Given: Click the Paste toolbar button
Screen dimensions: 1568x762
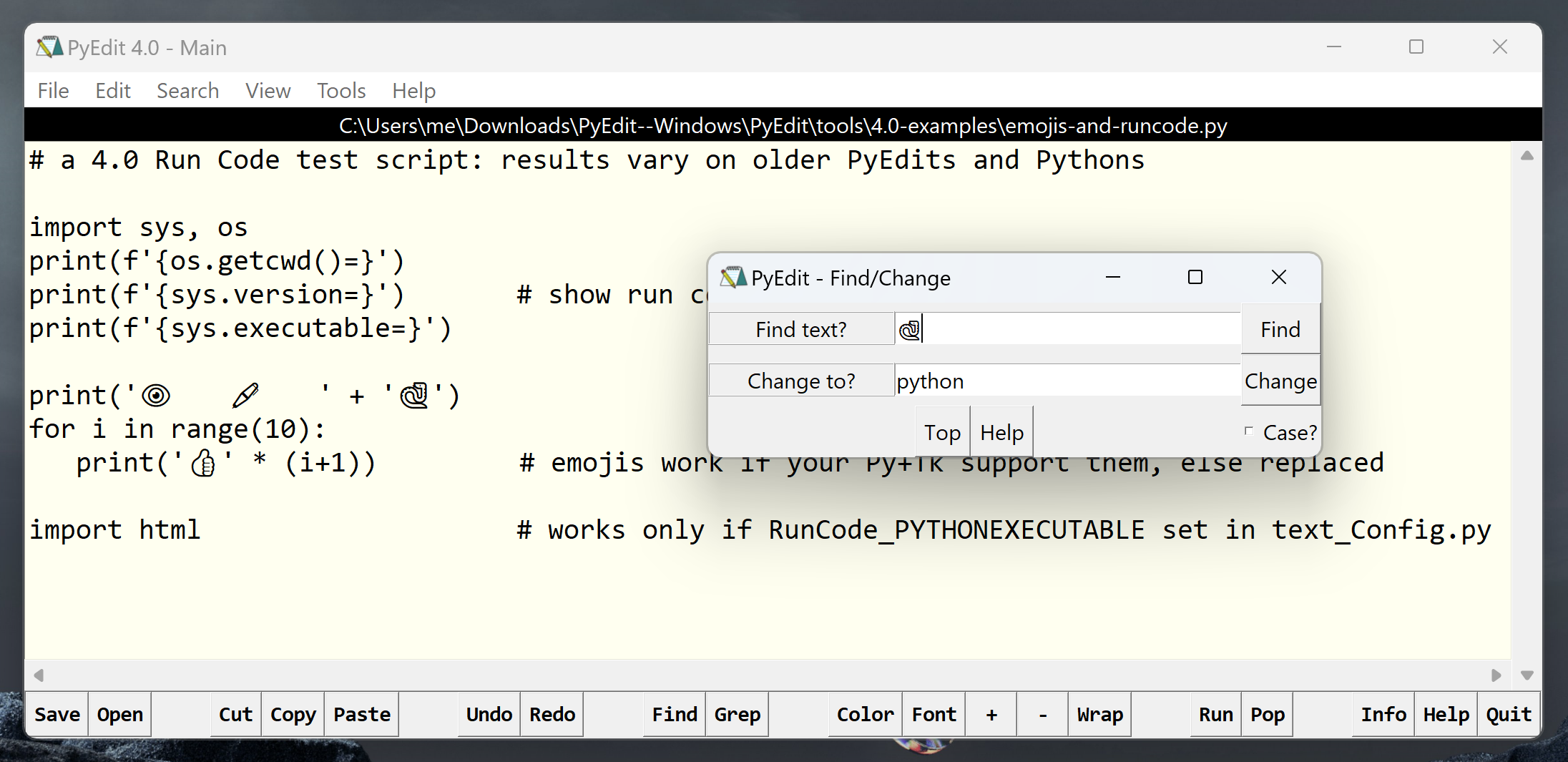Looking at the screenshot, I should pos(362,714).
